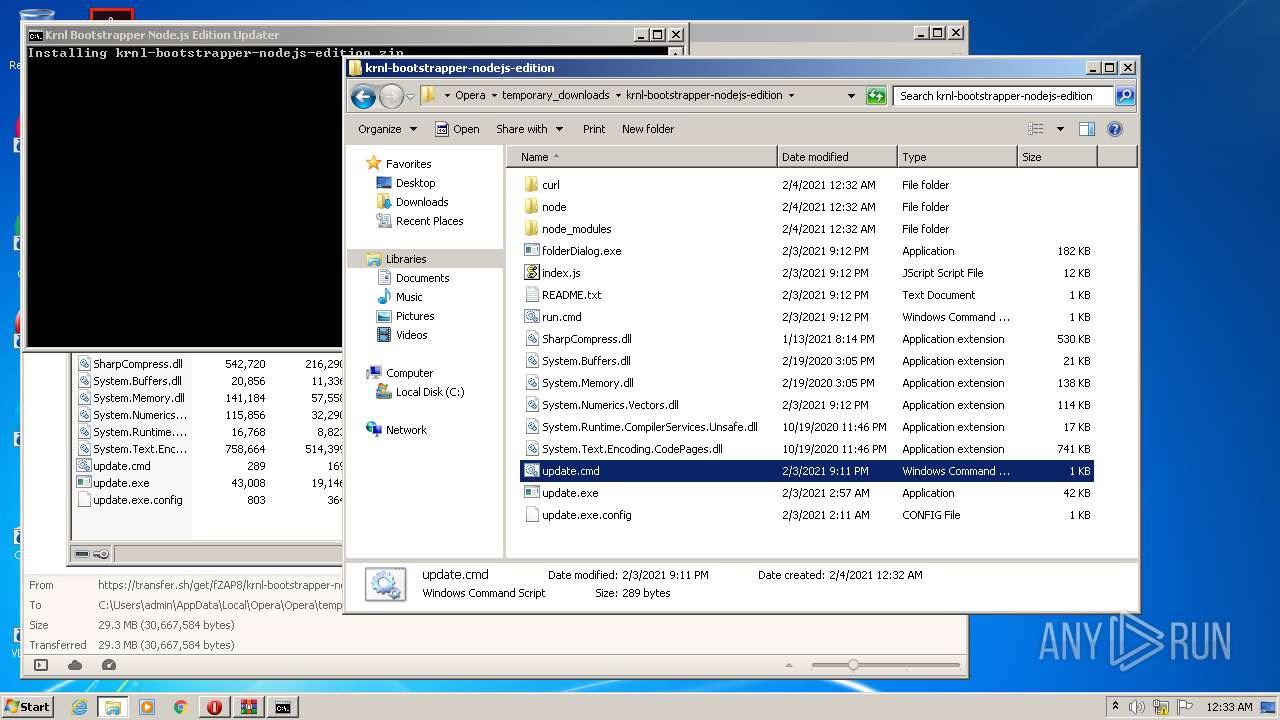Adjust the zoom slider in the background window
1280x720 pixels.
point(853,665)
